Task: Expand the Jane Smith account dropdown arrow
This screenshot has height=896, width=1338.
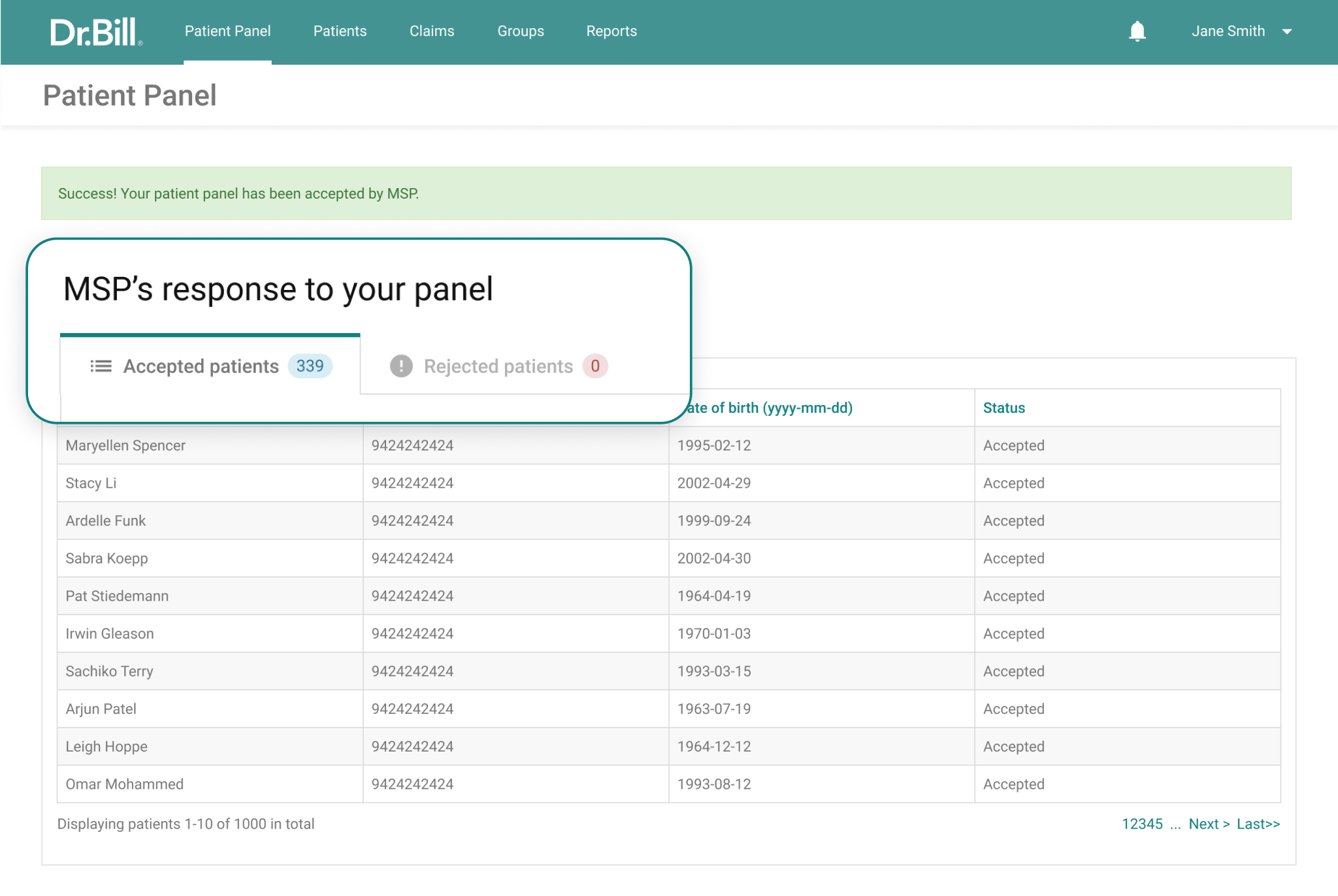Action: 1286,31
